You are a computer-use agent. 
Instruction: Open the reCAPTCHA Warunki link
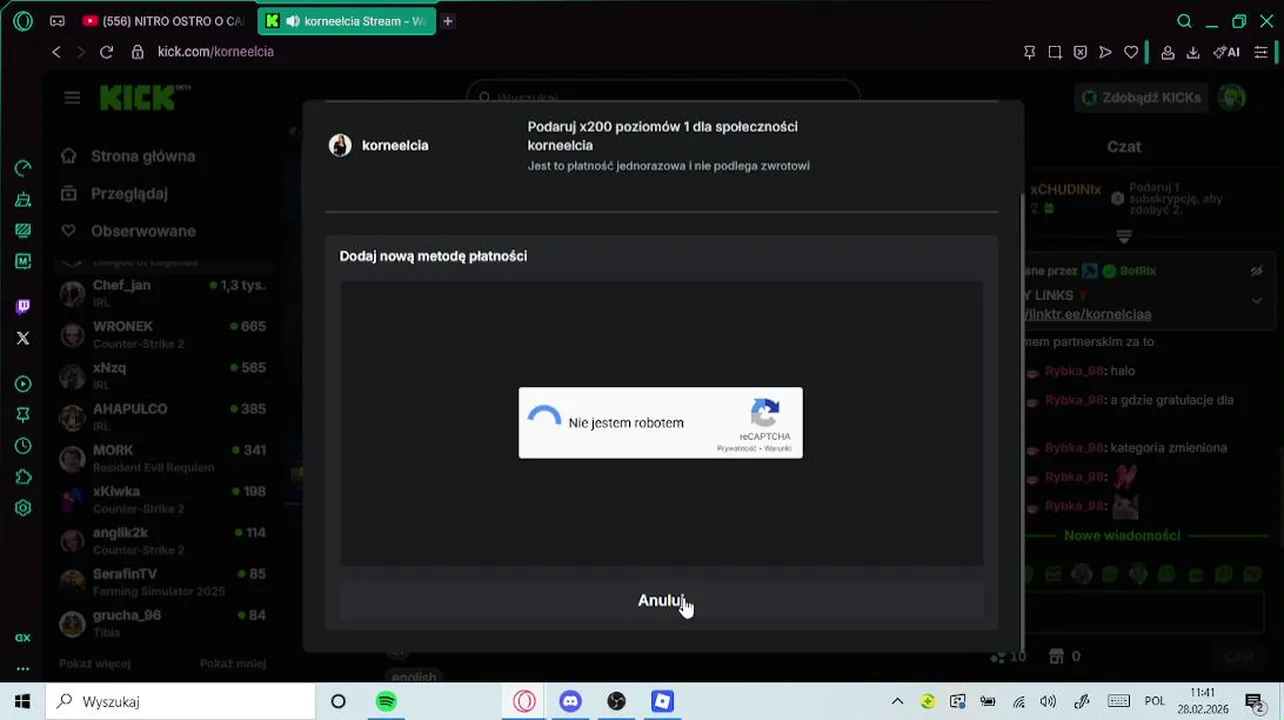coord(777,448)
